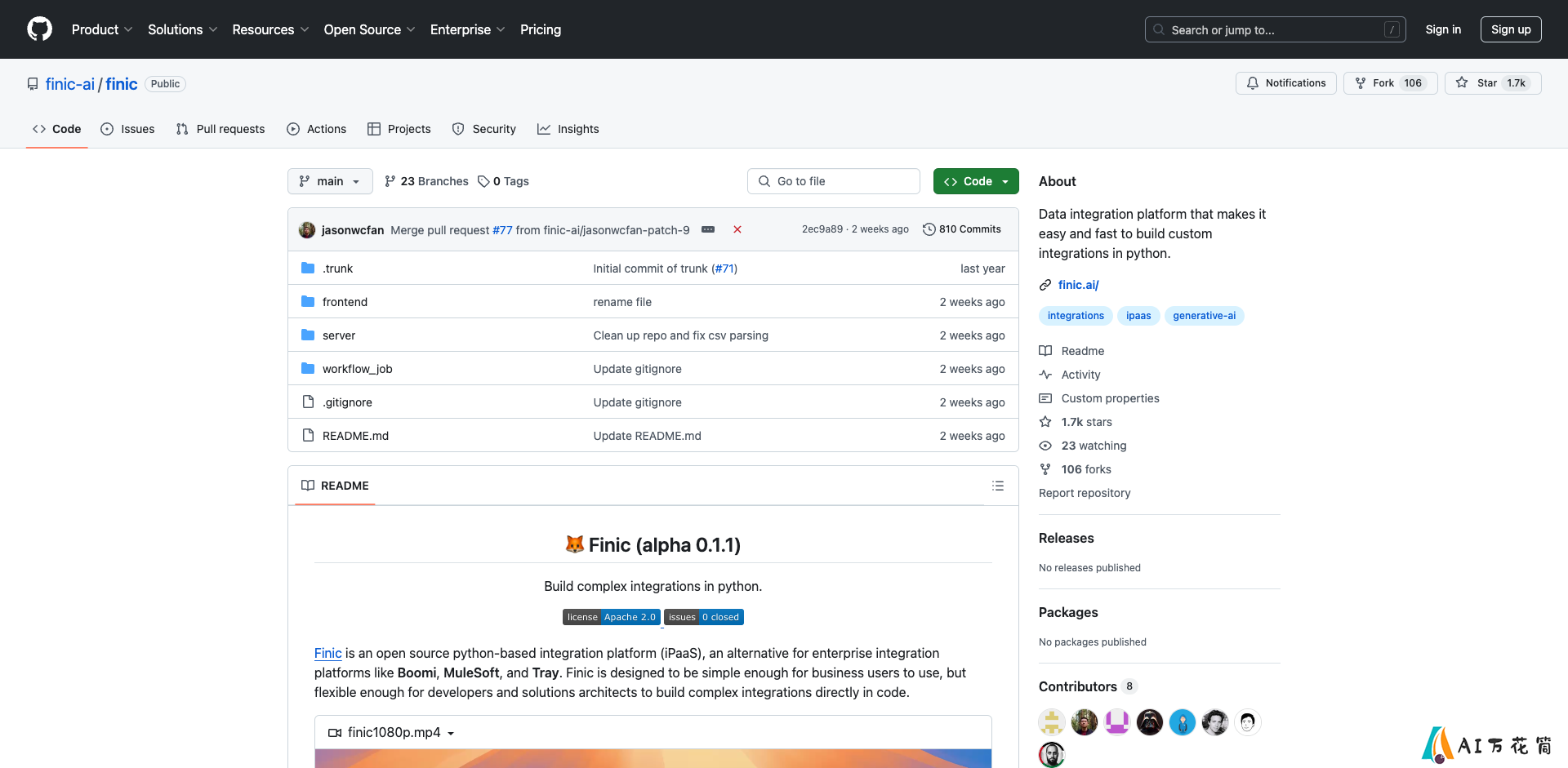This screenshot has height=768, width=1568.
Task: Open the finic repository name link
Action: pos(122,84)
